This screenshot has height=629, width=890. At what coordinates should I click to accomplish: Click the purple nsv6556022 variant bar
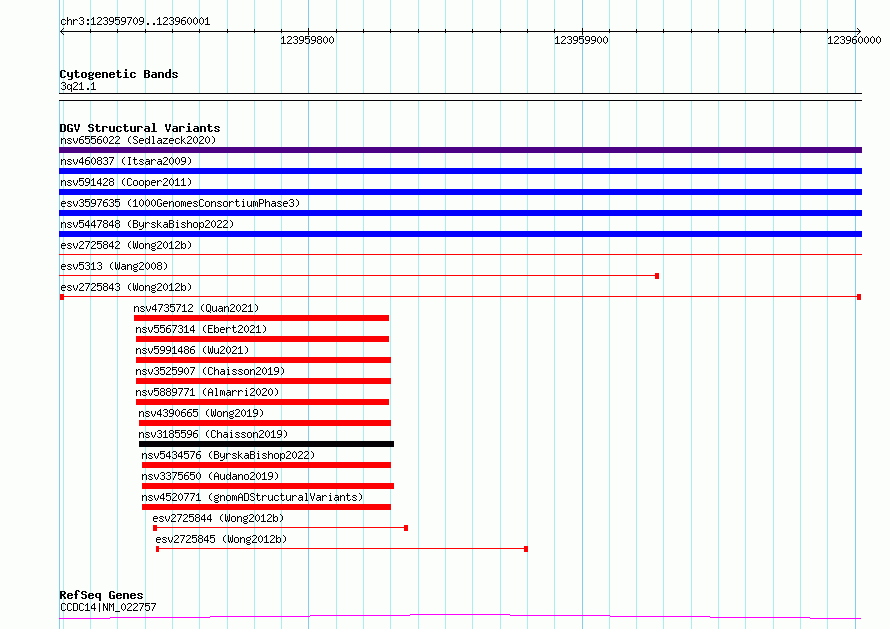(460, 150)
